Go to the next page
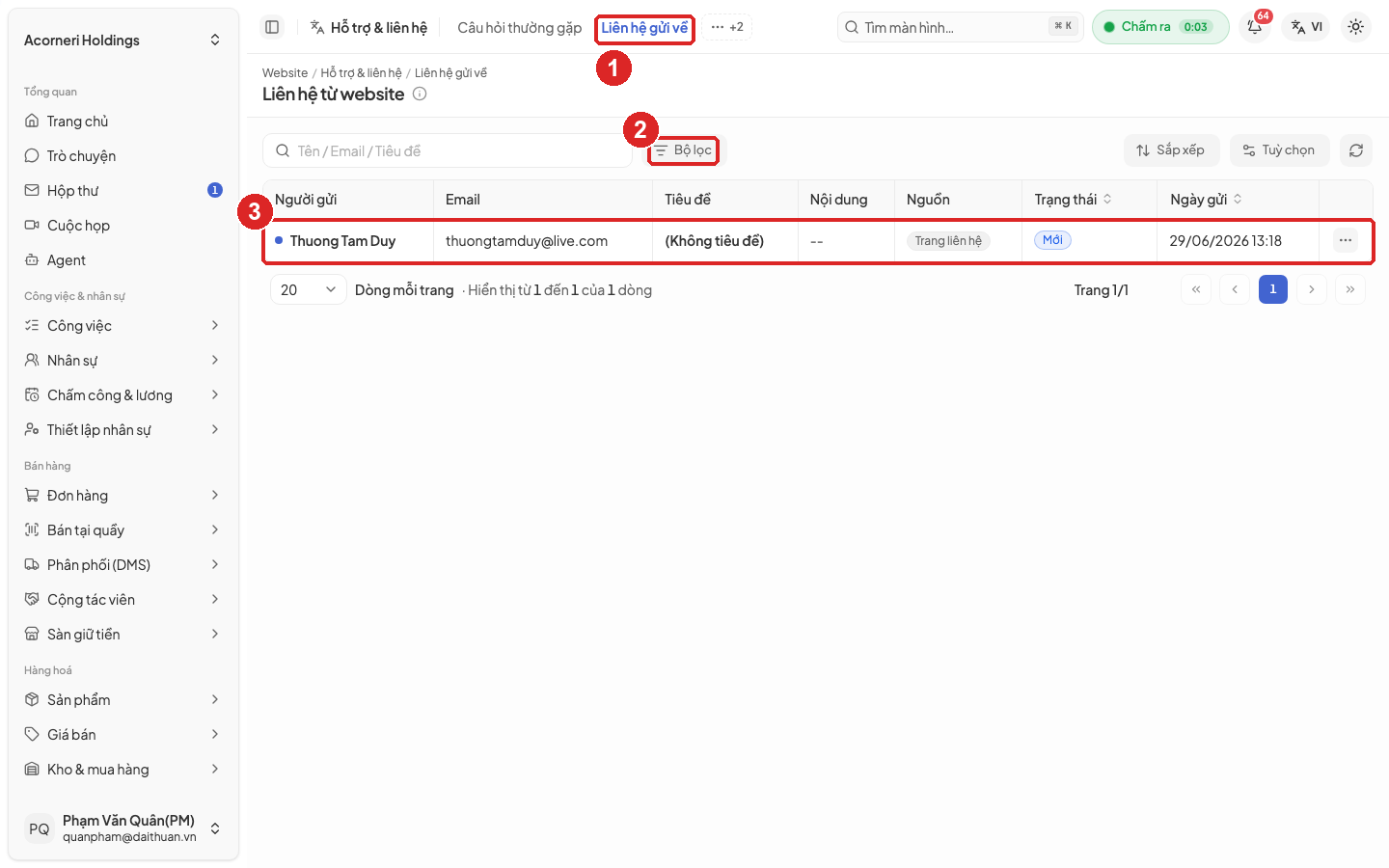1389x868 pixels. pyautogui.click(x=1311, y=289)
